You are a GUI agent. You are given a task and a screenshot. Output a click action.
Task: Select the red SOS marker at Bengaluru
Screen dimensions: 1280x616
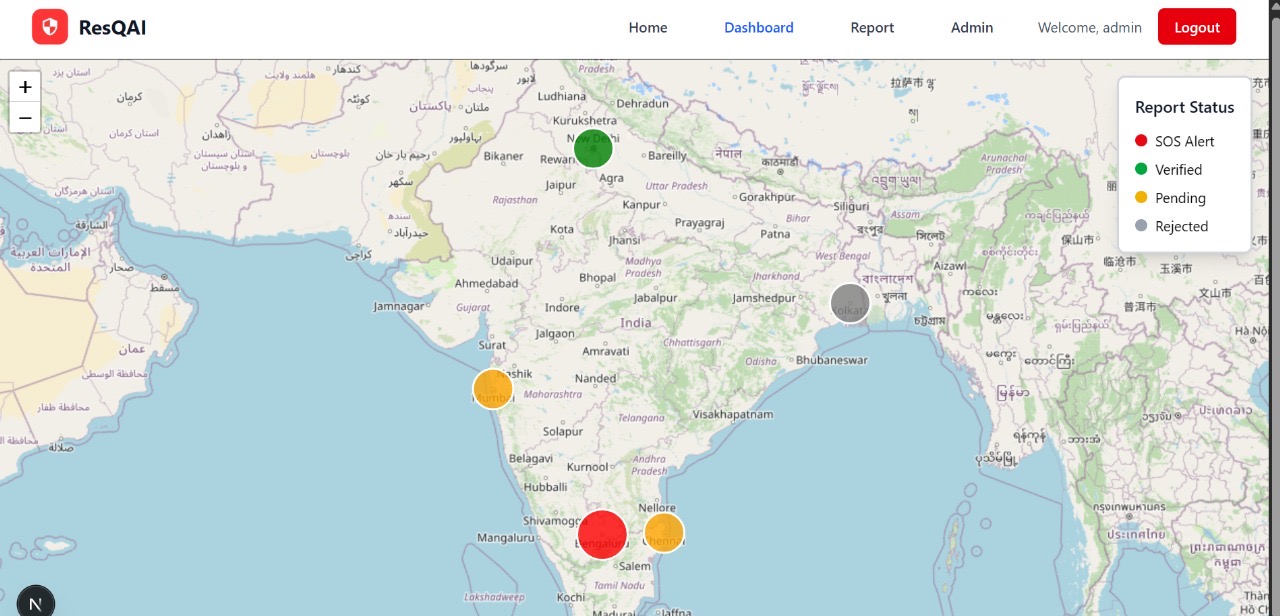[x=603, y=534]
